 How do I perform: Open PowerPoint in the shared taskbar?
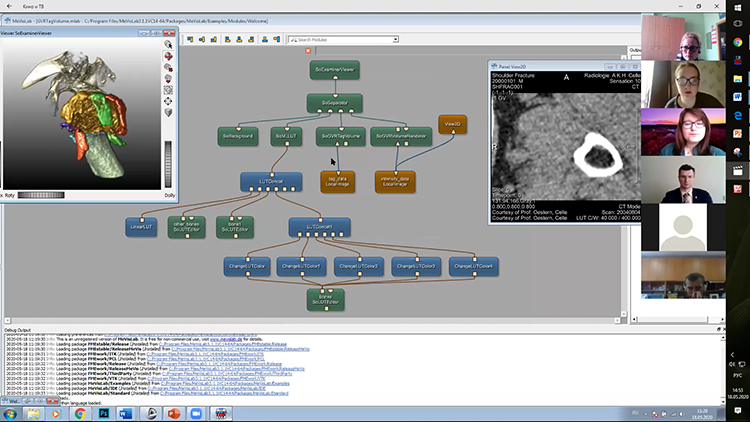click(174, 414)
